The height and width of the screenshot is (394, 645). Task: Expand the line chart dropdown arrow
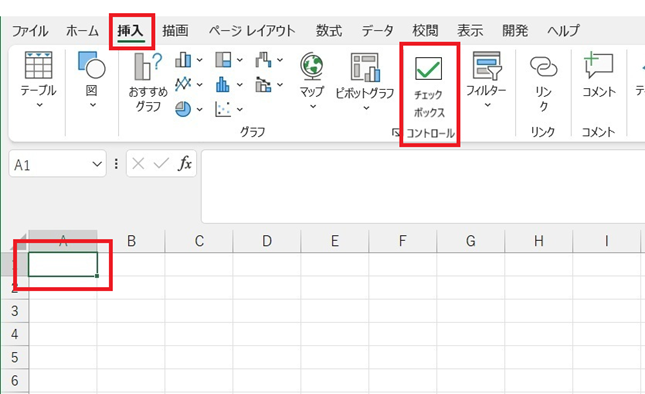200,85
